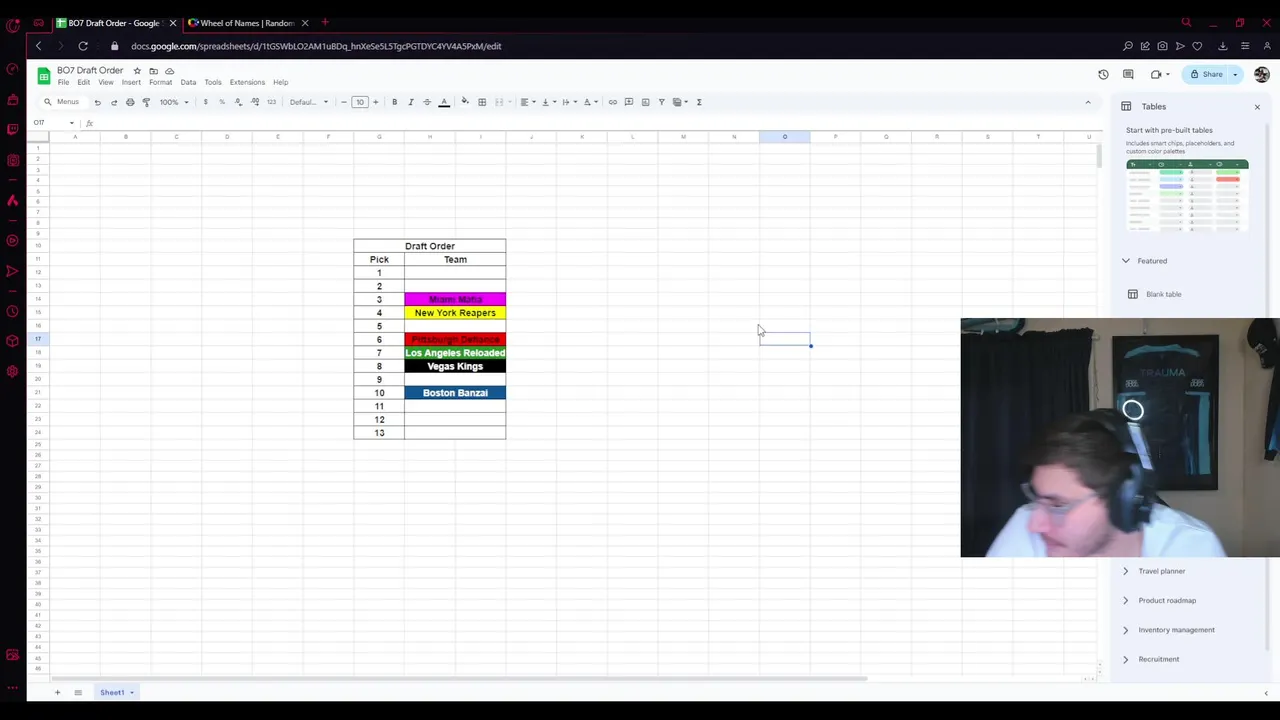This screenshot has width=1280, height=720.
Task: Open the all sheets list
Action: (x=77, y=692)
